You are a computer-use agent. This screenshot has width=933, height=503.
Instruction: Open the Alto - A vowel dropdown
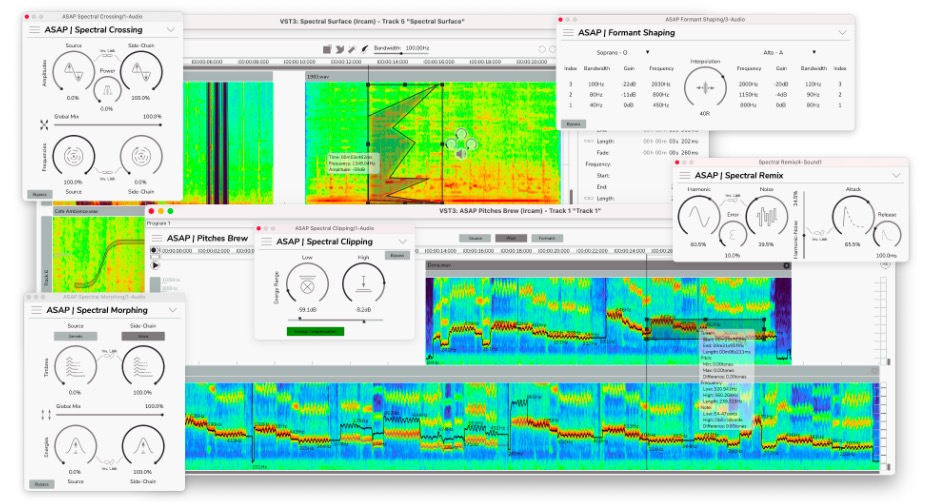point(788,52)
